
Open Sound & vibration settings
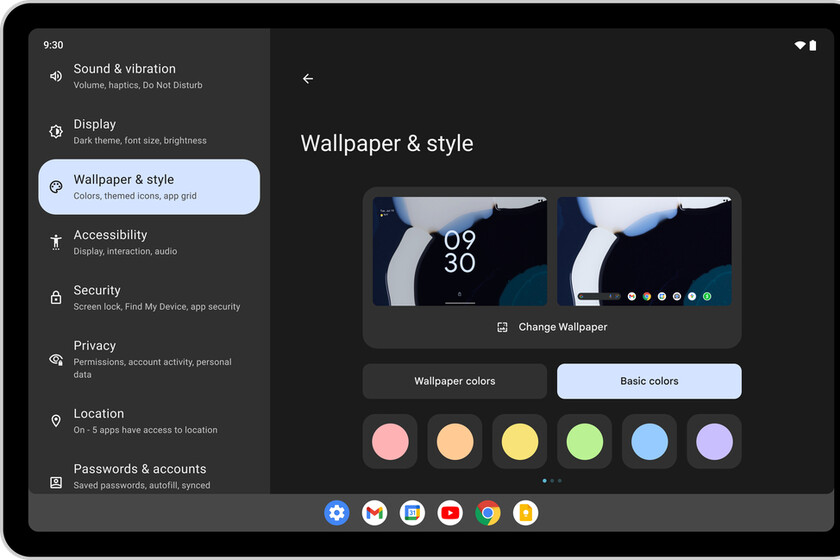point(149,76)
